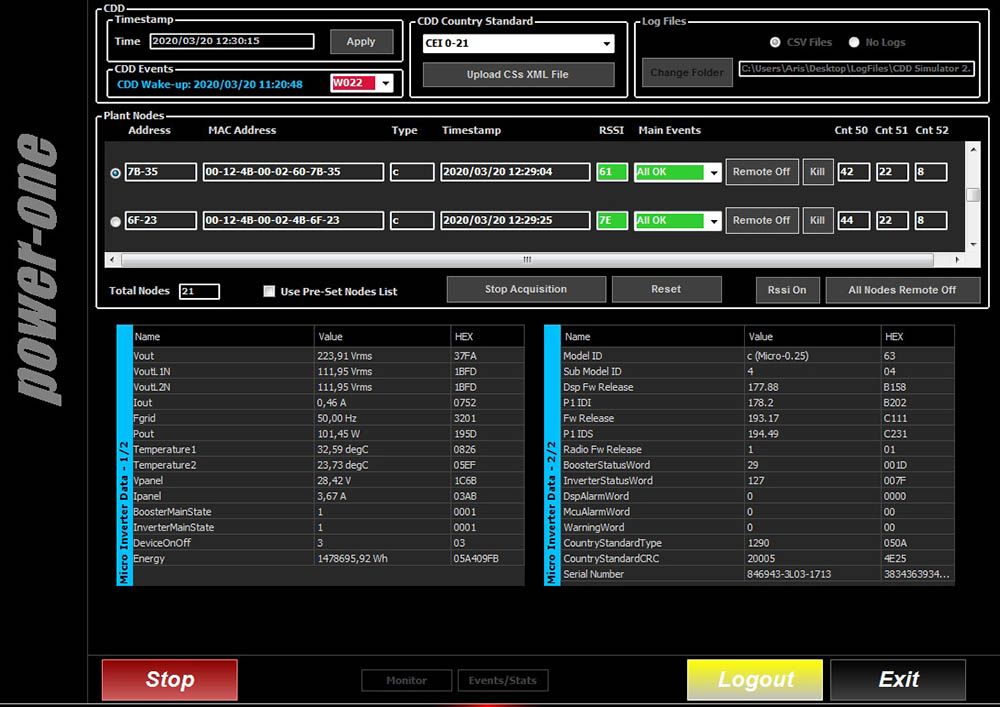Click the Fgrid value 50,00 Hz
Image resolution: width=1000 pixels, height=707 pixels.
click(x=337, y=418)
